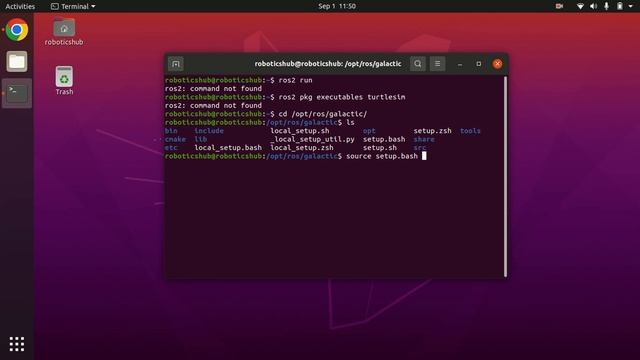Minimize the terminal window
Screen dimensions: 640x360
point(460,64)
